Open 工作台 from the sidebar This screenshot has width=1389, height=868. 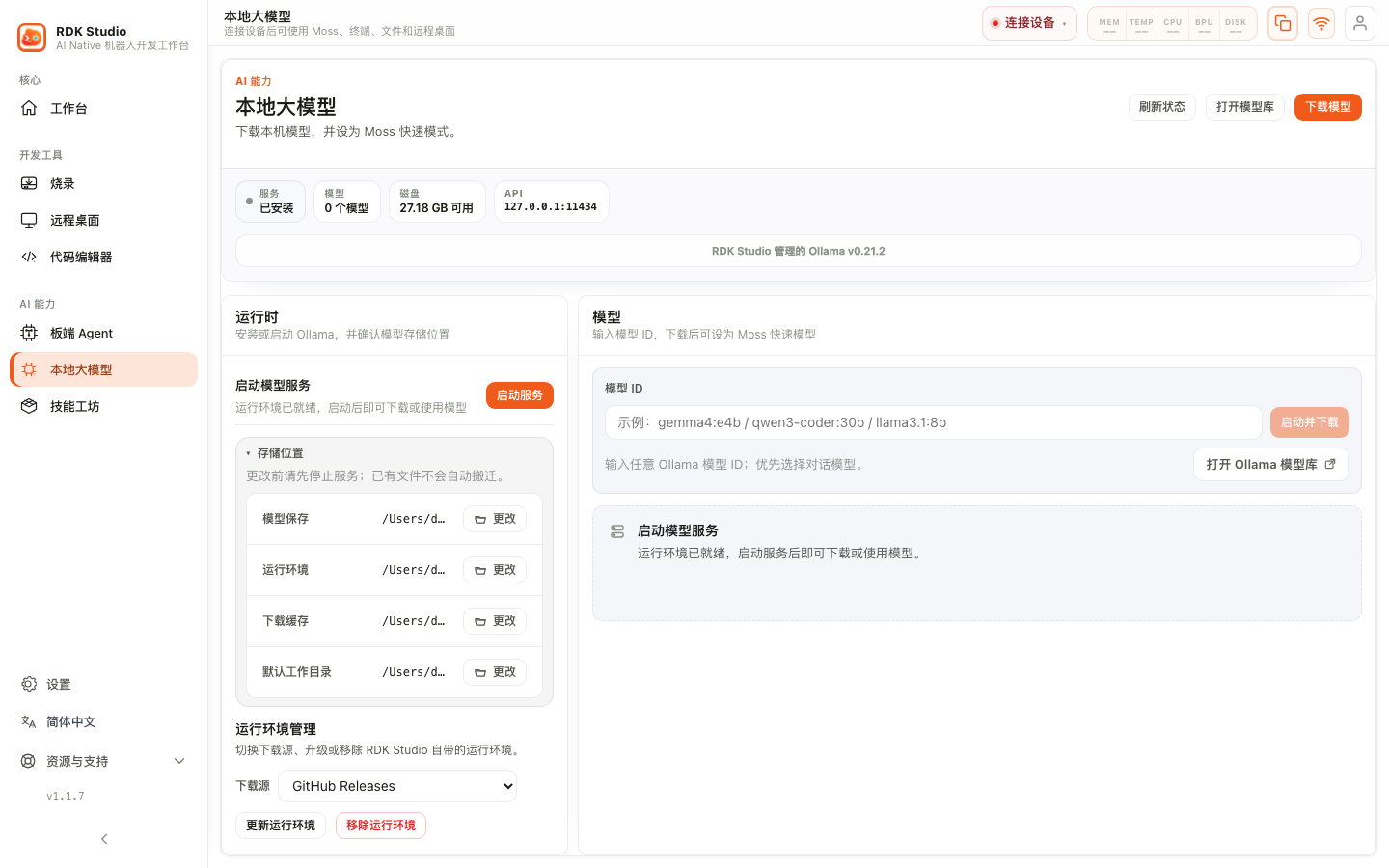103,108
